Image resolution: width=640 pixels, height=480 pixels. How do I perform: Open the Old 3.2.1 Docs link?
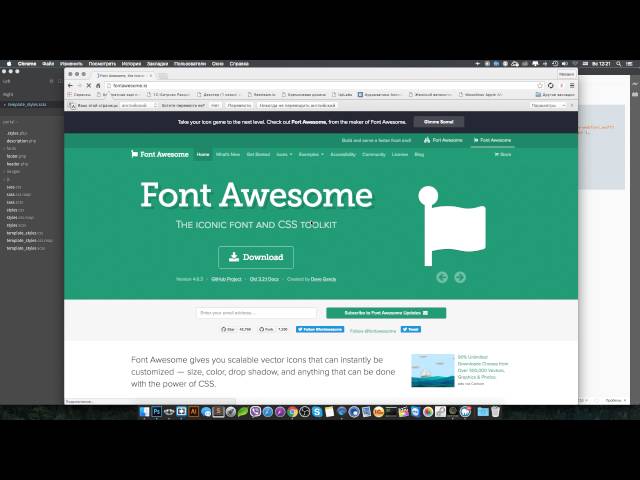coord(264,279)
